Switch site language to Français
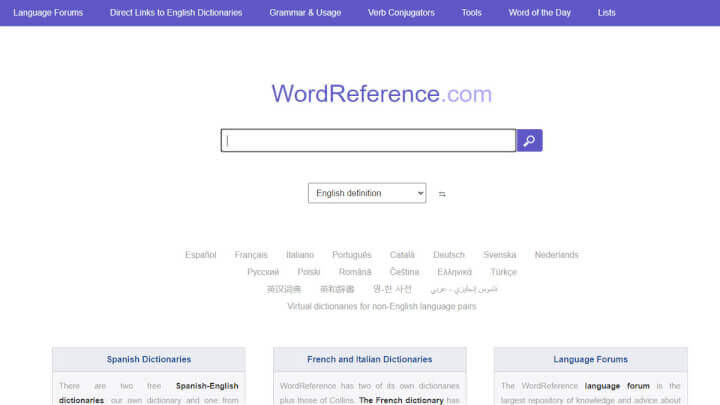 [251, 255]
